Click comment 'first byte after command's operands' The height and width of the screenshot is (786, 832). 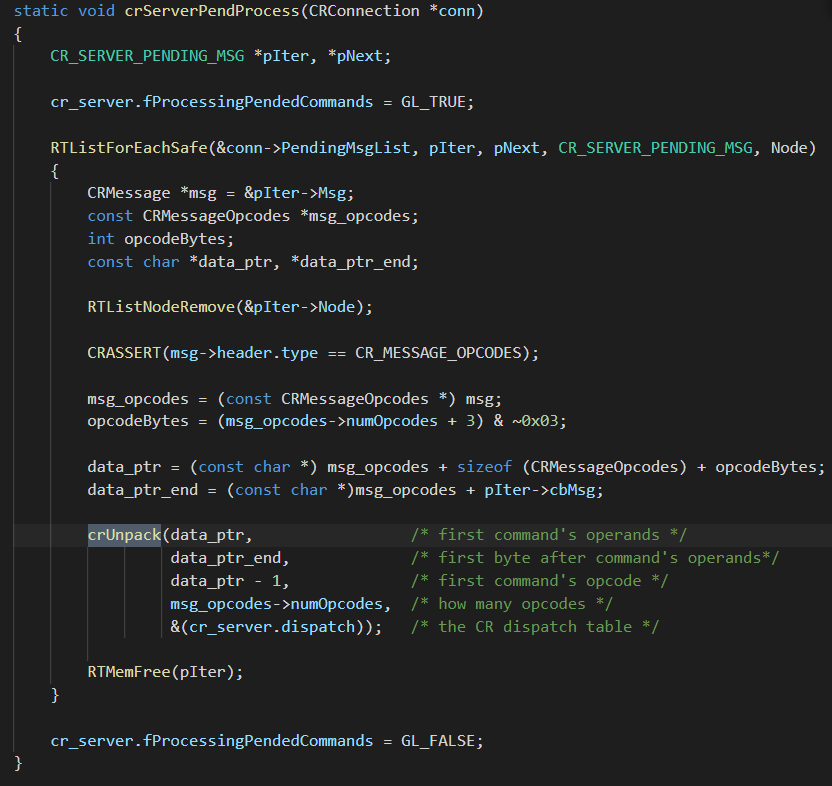(595, 558)
